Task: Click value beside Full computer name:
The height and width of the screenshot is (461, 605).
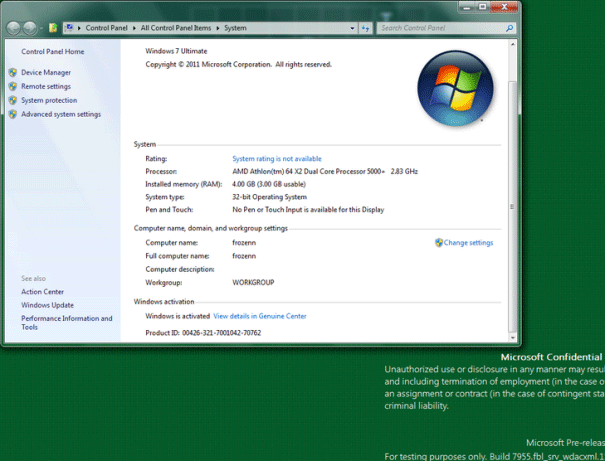Action: [x=244, y=256]
